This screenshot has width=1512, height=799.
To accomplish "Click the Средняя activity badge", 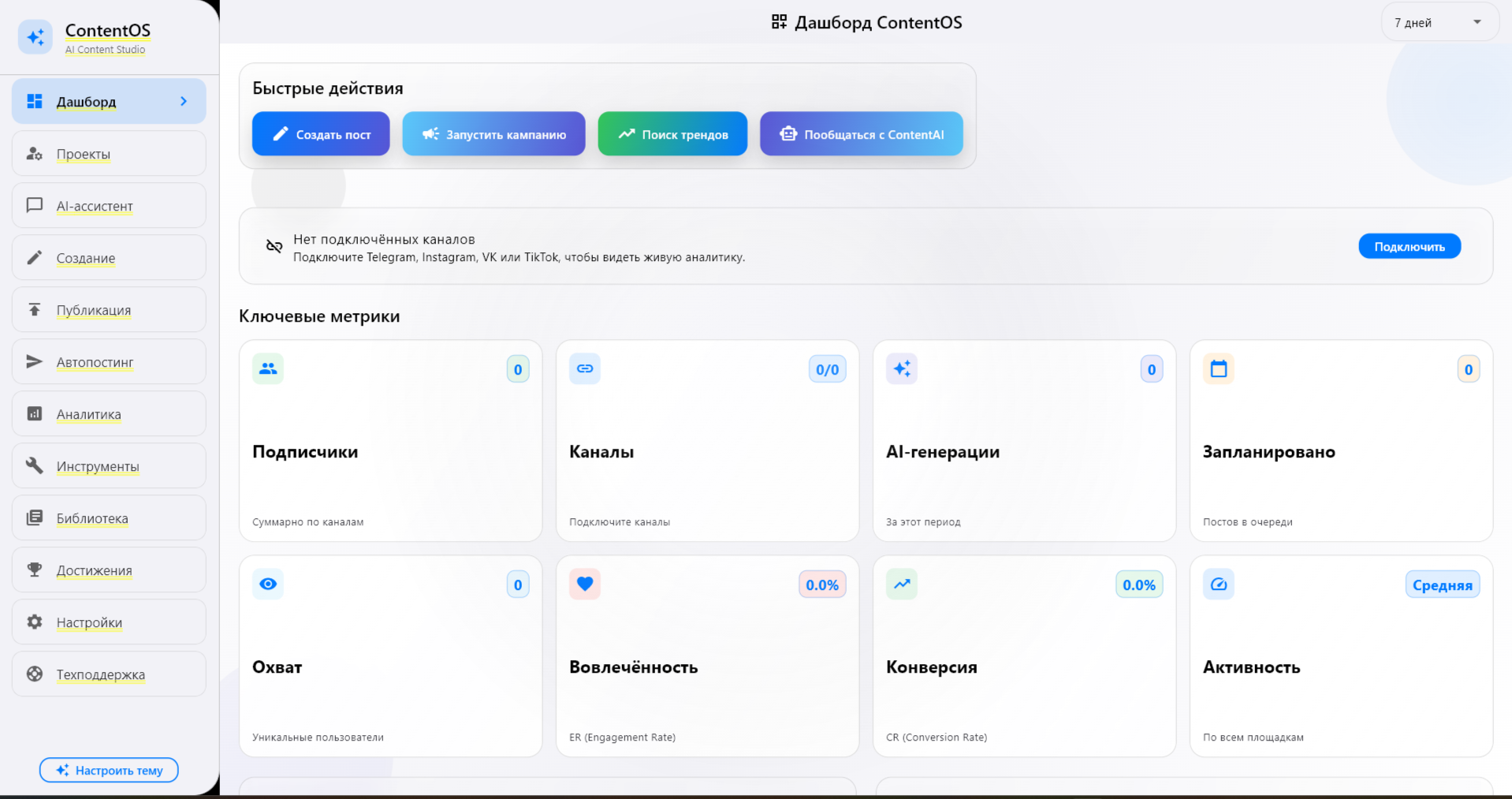I will [1442, 584].
